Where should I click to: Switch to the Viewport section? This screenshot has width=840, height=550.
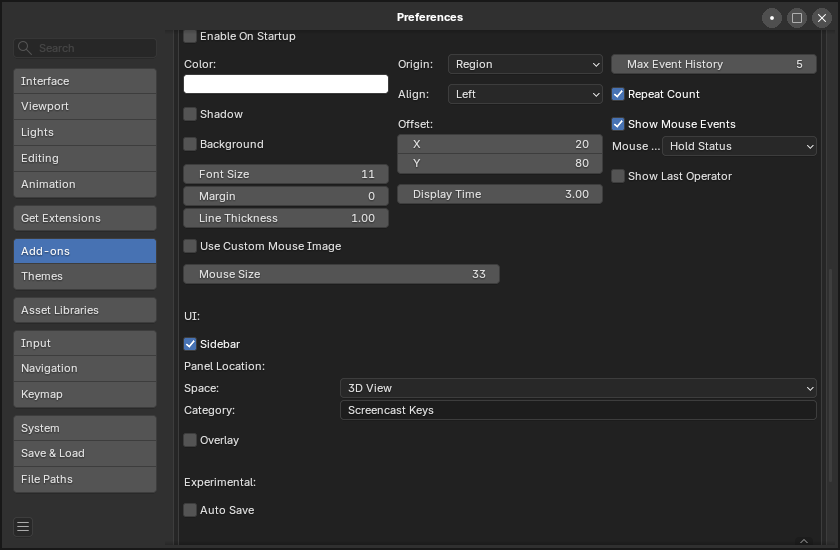pos(85,107)
